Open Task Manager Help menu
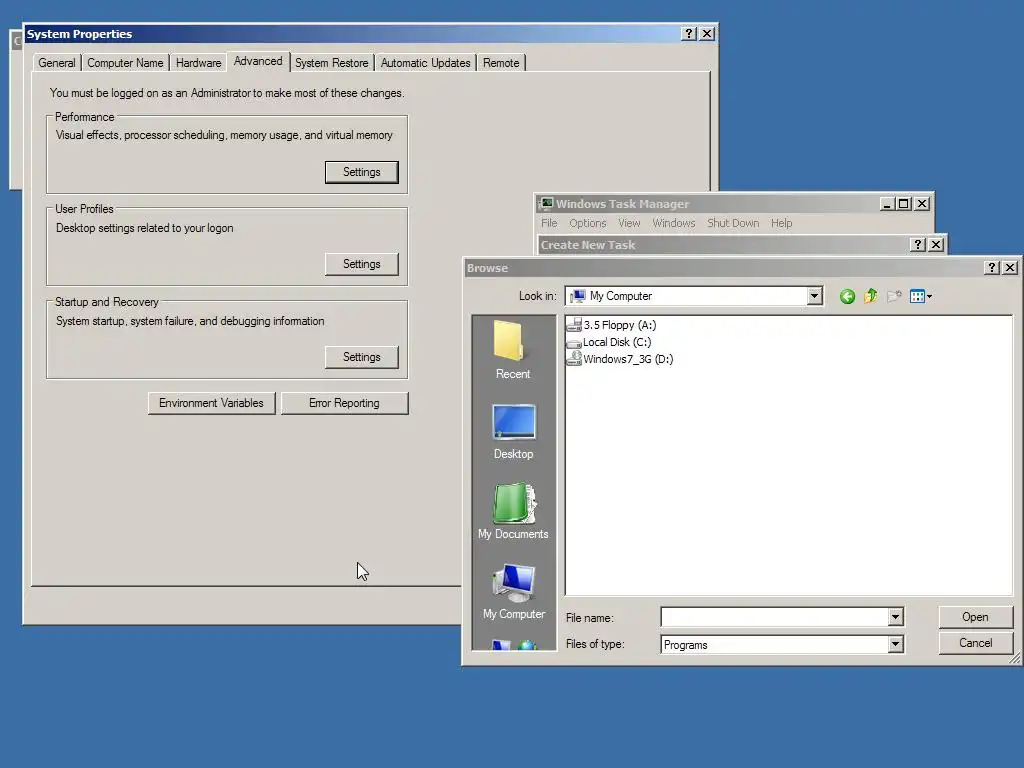Screen dimensions: 1024x768 coord(781,223)
